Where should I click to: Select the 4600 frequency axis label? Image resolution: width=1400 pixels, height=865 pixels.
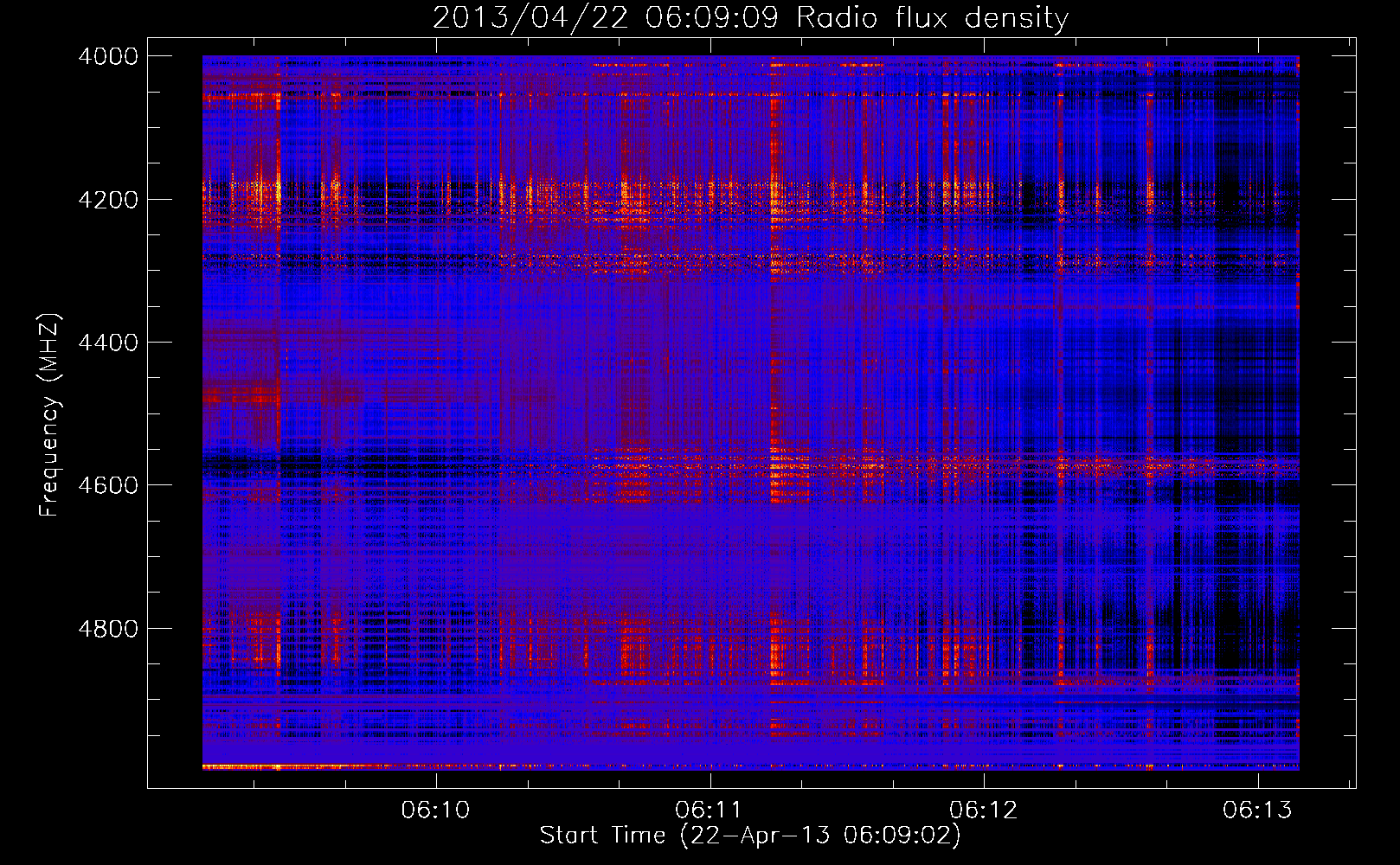coord(108,485)
